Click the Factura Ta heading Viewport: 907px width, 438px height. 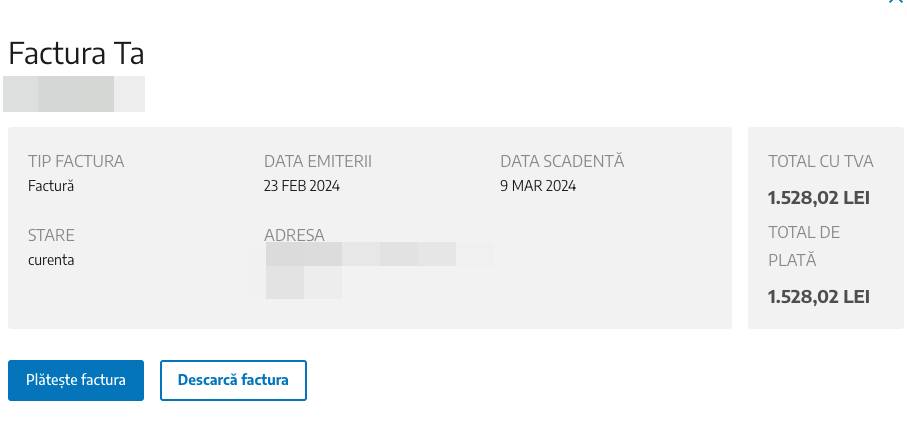point(76,53)
